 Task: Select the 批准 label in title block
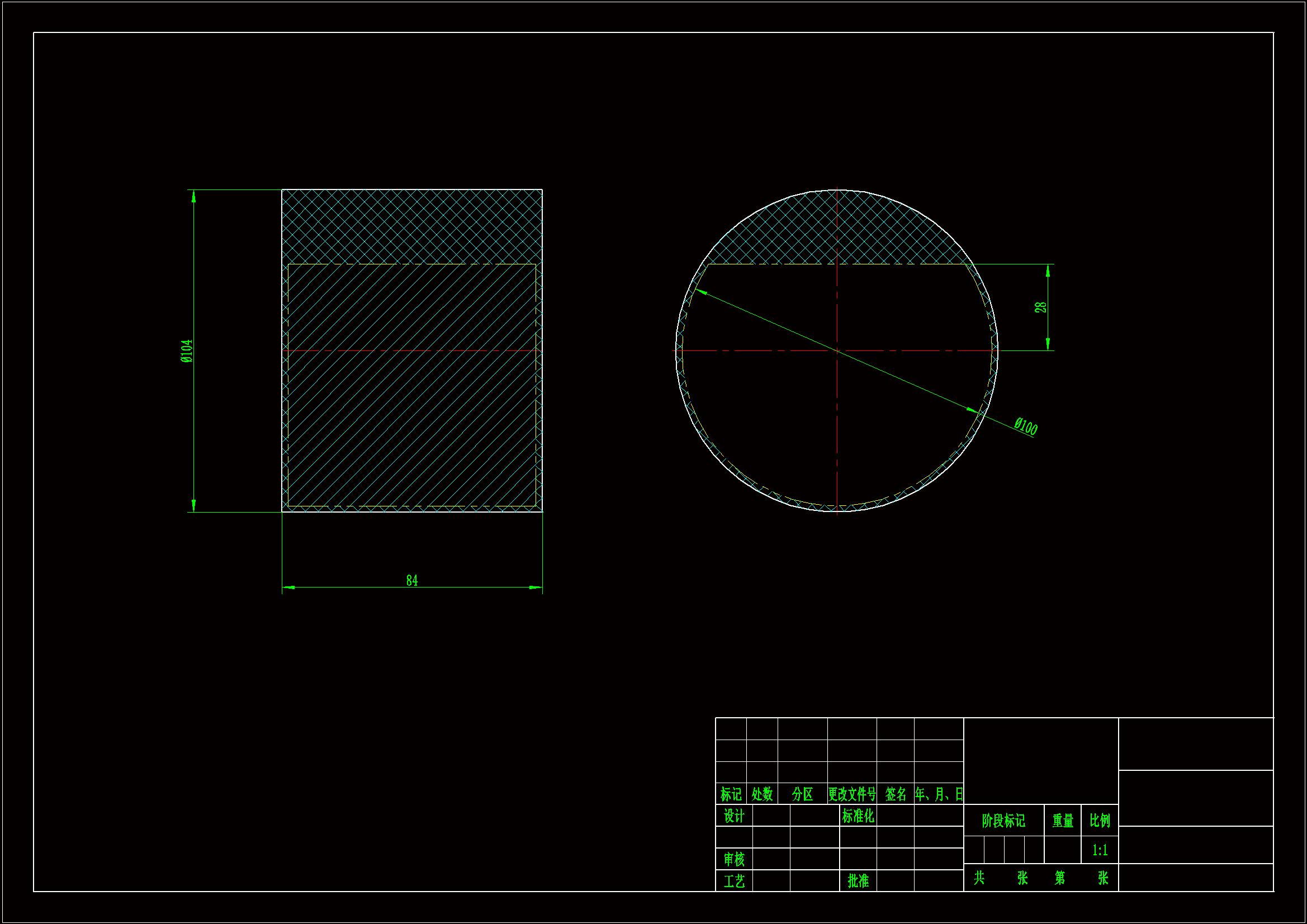(x=858, y=881)
